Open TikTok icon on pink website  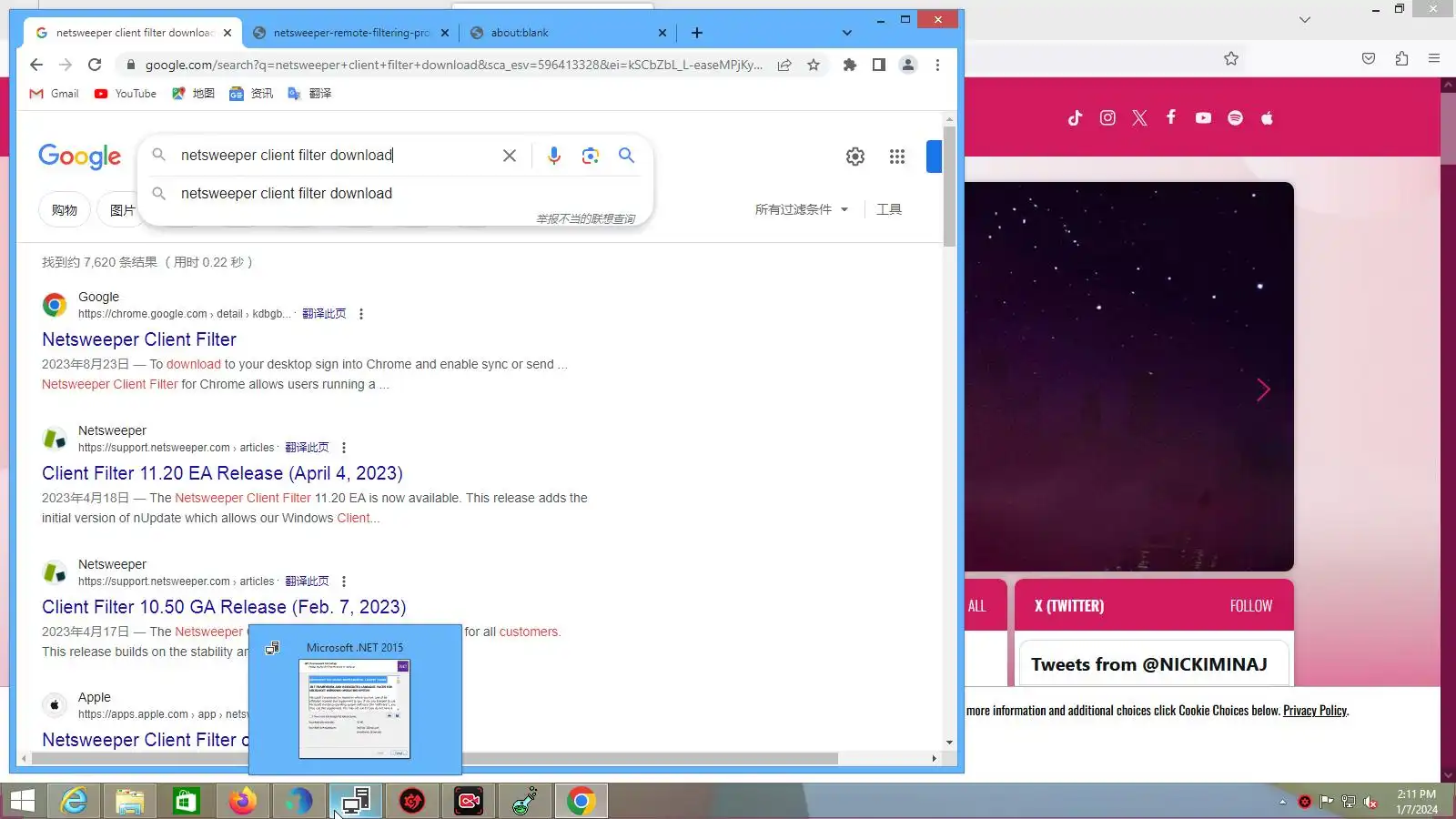click(1076, 117)
